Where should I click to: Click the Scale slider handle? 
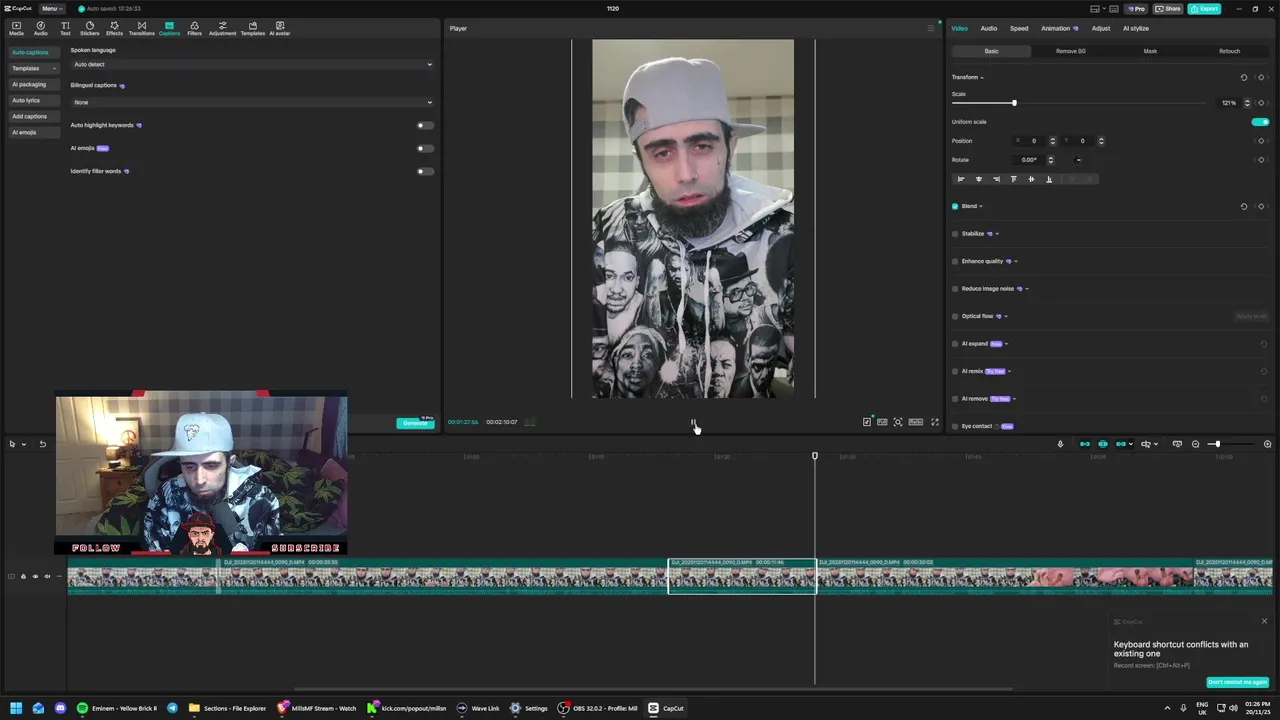(1014, 103)
